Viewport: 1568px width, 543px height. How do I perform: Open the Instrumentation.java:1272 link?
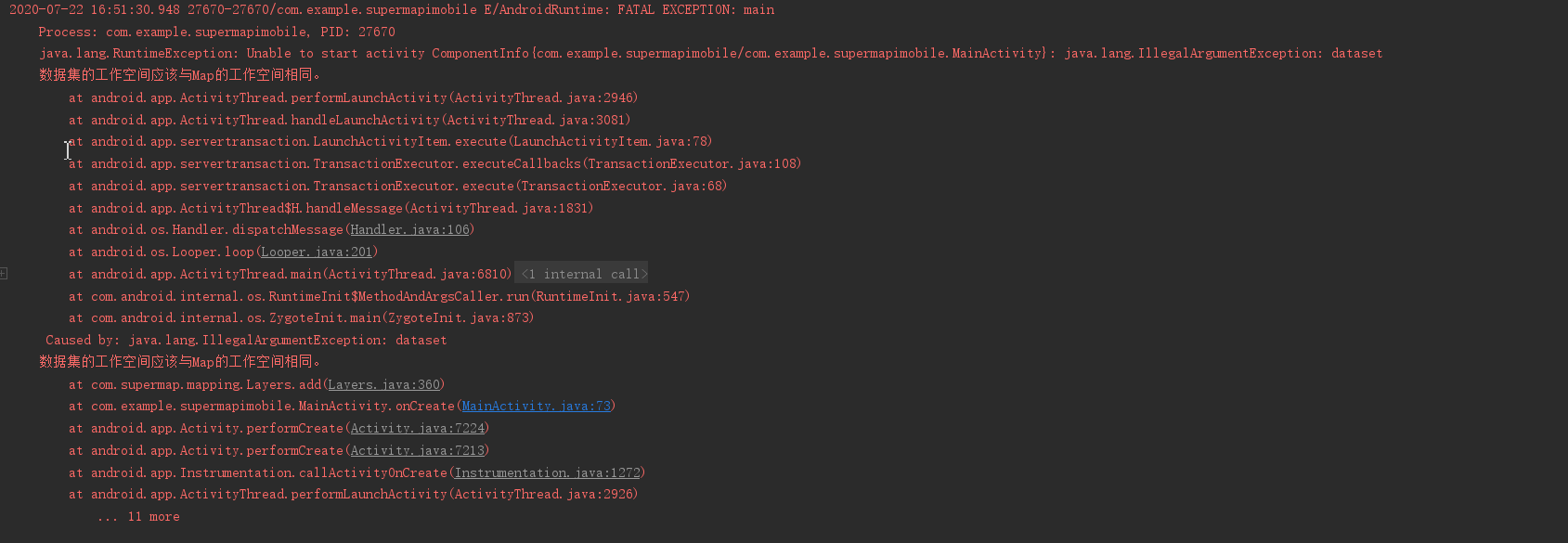(x=547, y=473)
